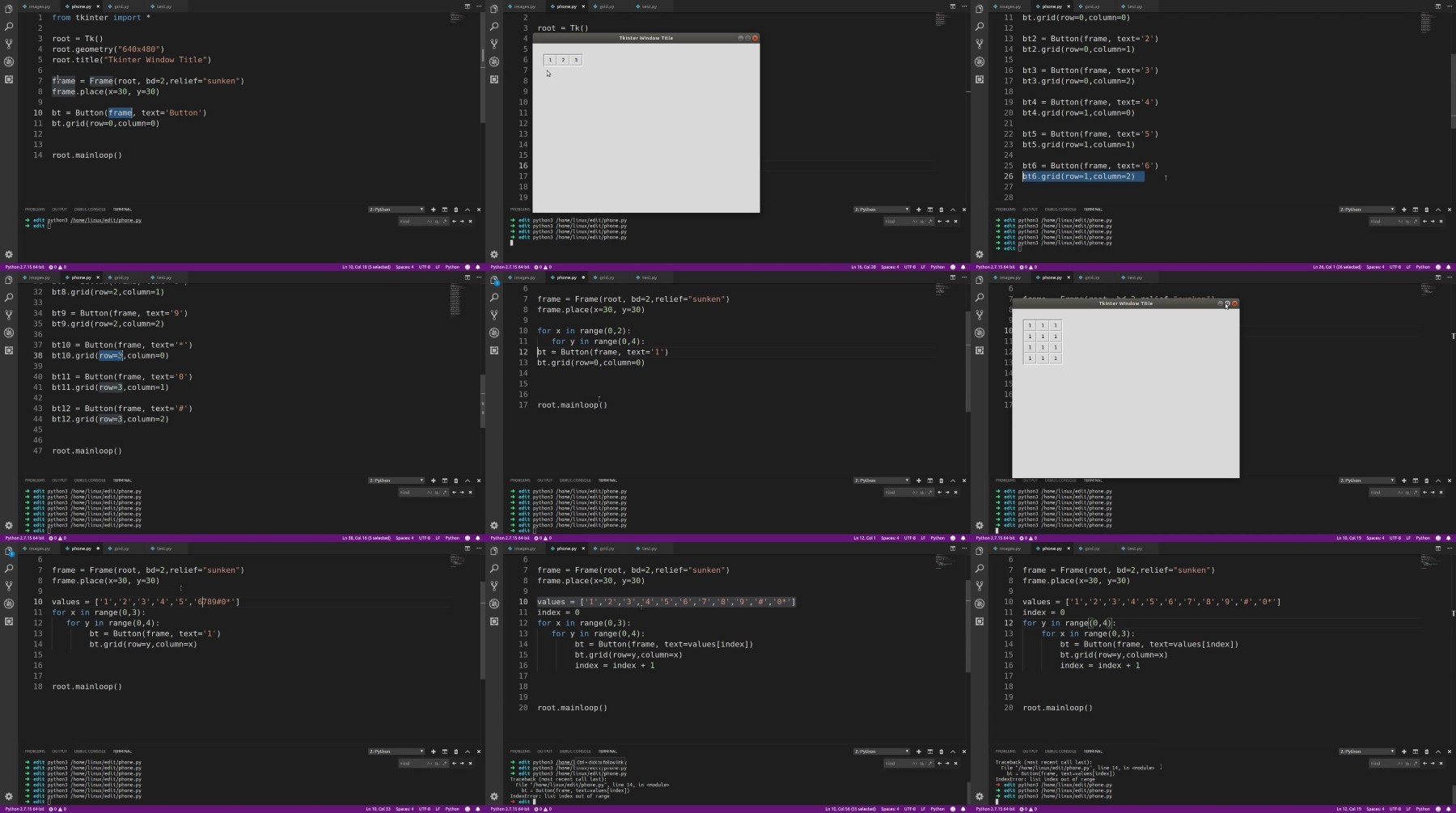
Task: Open Source Control in the text='Button' code panel
Action: (9, 44)
